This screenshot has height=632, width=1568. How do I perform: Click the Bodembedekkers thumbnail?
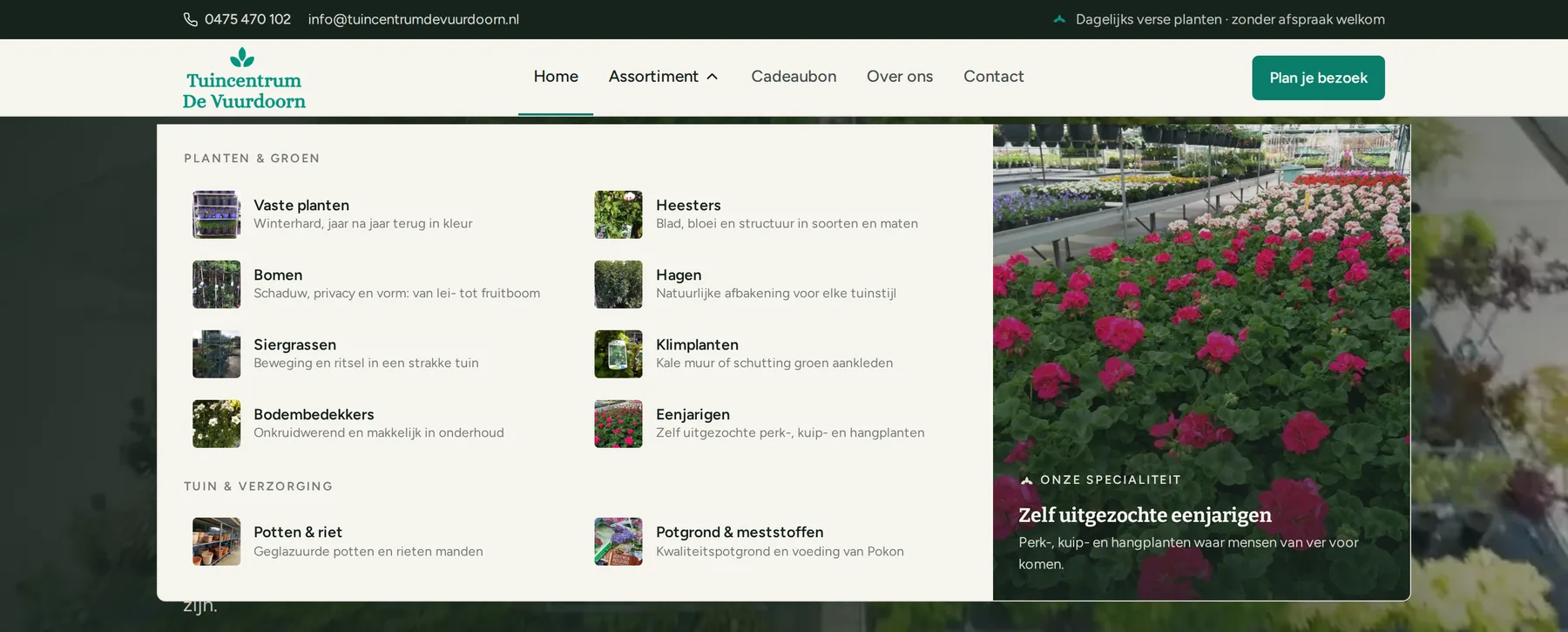click(x=216, y=424)
